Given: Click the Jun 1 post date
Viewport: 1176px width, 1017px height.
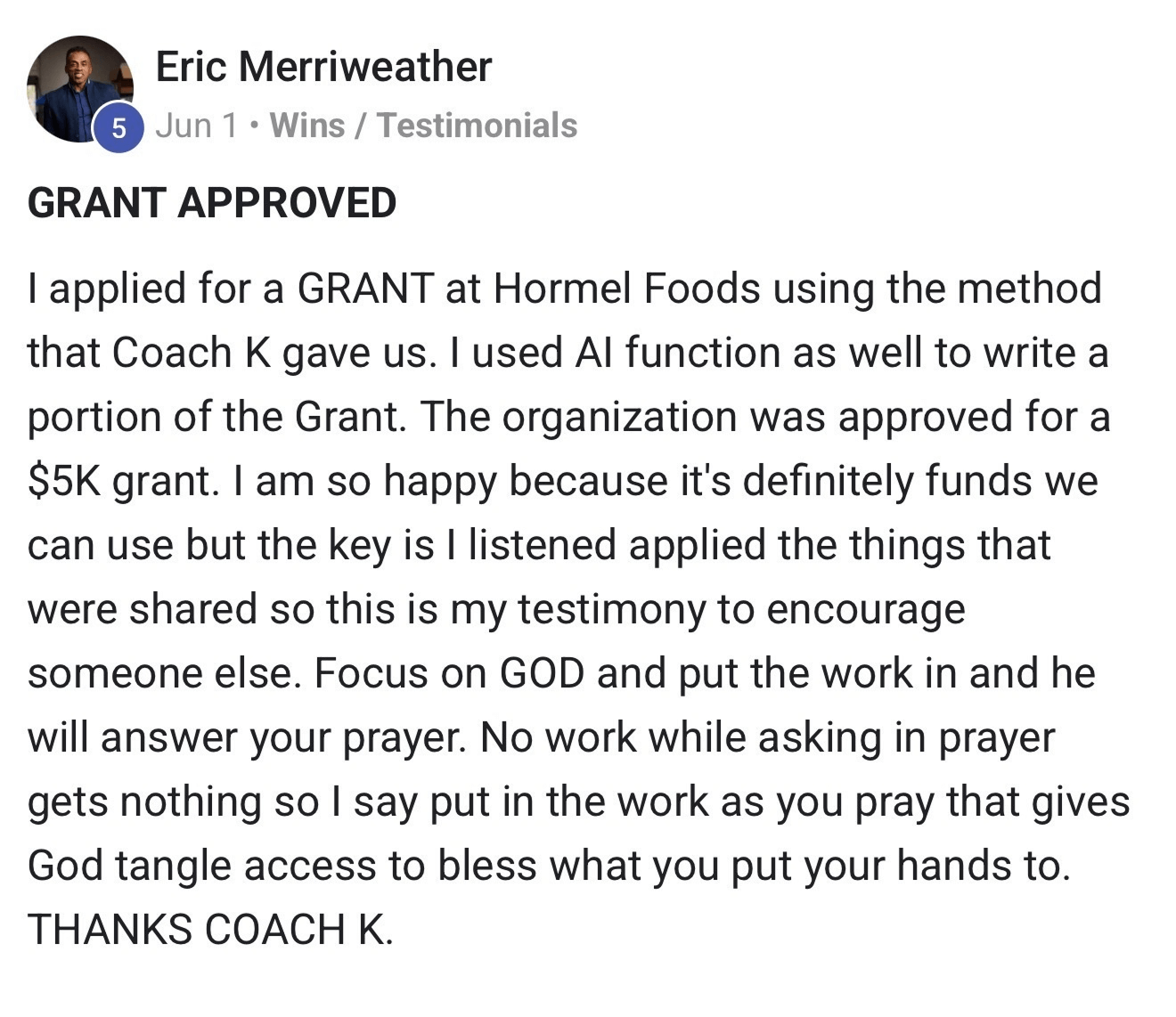Looking at the screenshot, I should [x=197, y=126].
